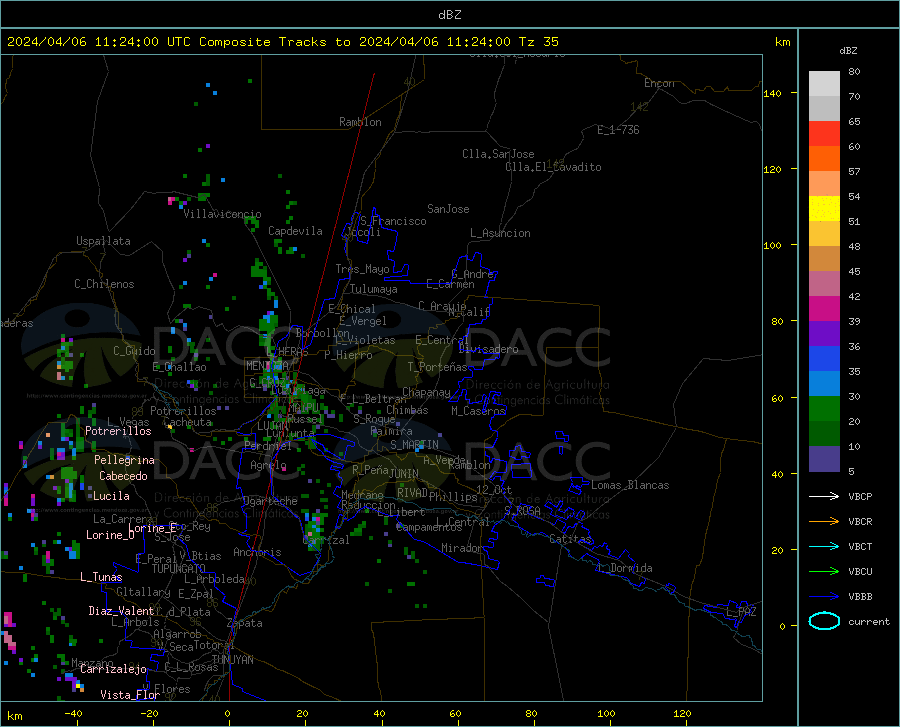Click the Encon map label
This screenshot has height=727, width=900.
point(659,83)
